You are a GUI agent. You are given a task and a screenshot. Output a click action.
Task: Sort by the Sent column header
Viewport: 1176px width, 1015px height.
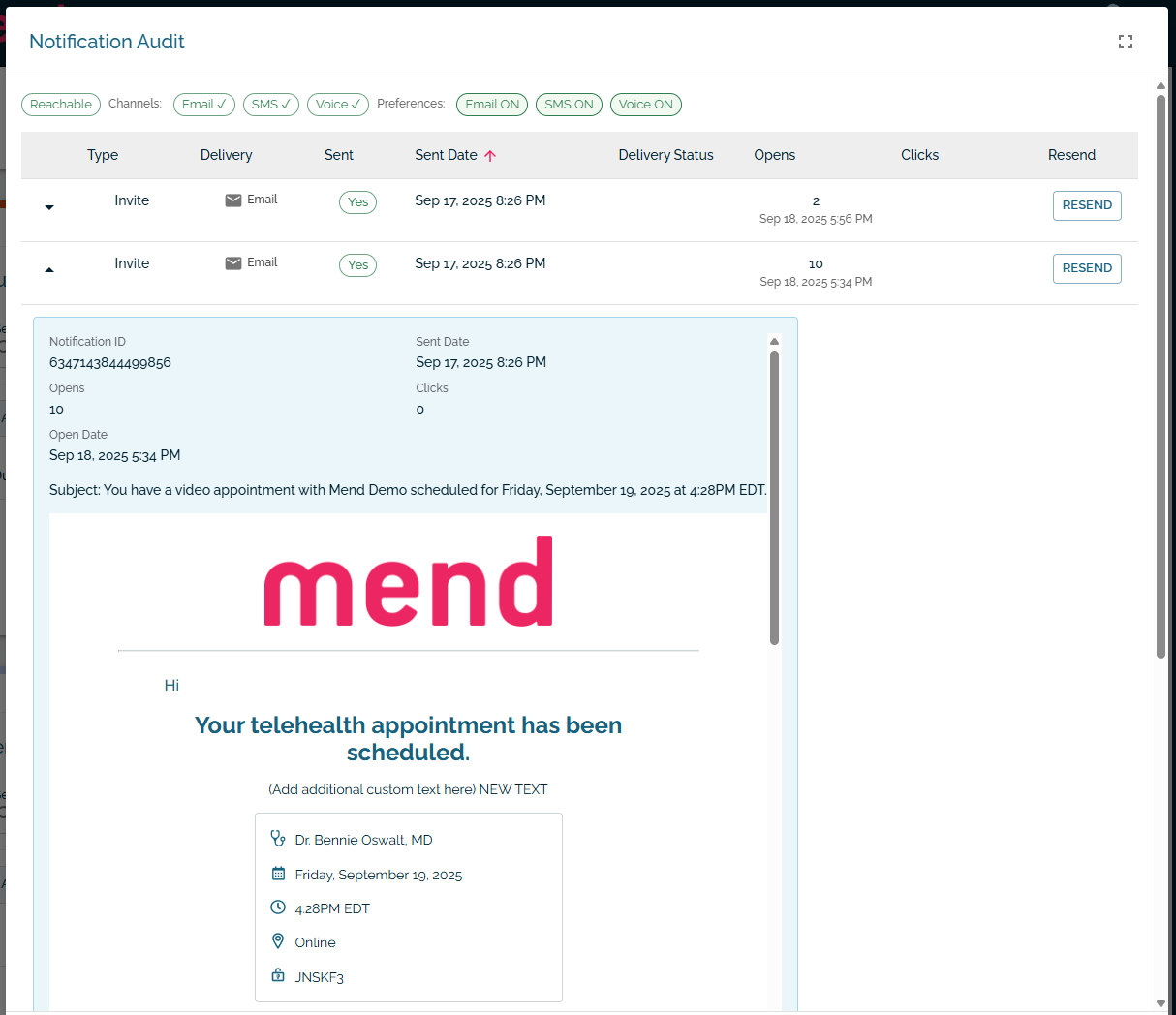coord(339,155)
